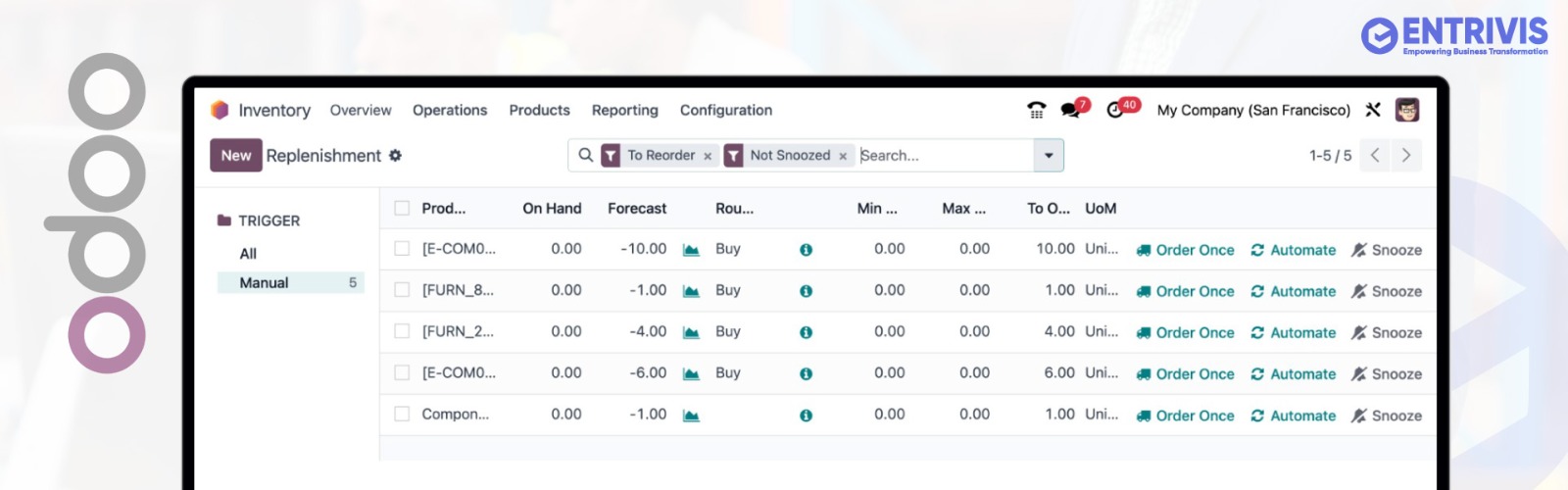Open company switcher My Company (San Francisco)
The image size is (1568, 490).
[x=1253, y=110]
